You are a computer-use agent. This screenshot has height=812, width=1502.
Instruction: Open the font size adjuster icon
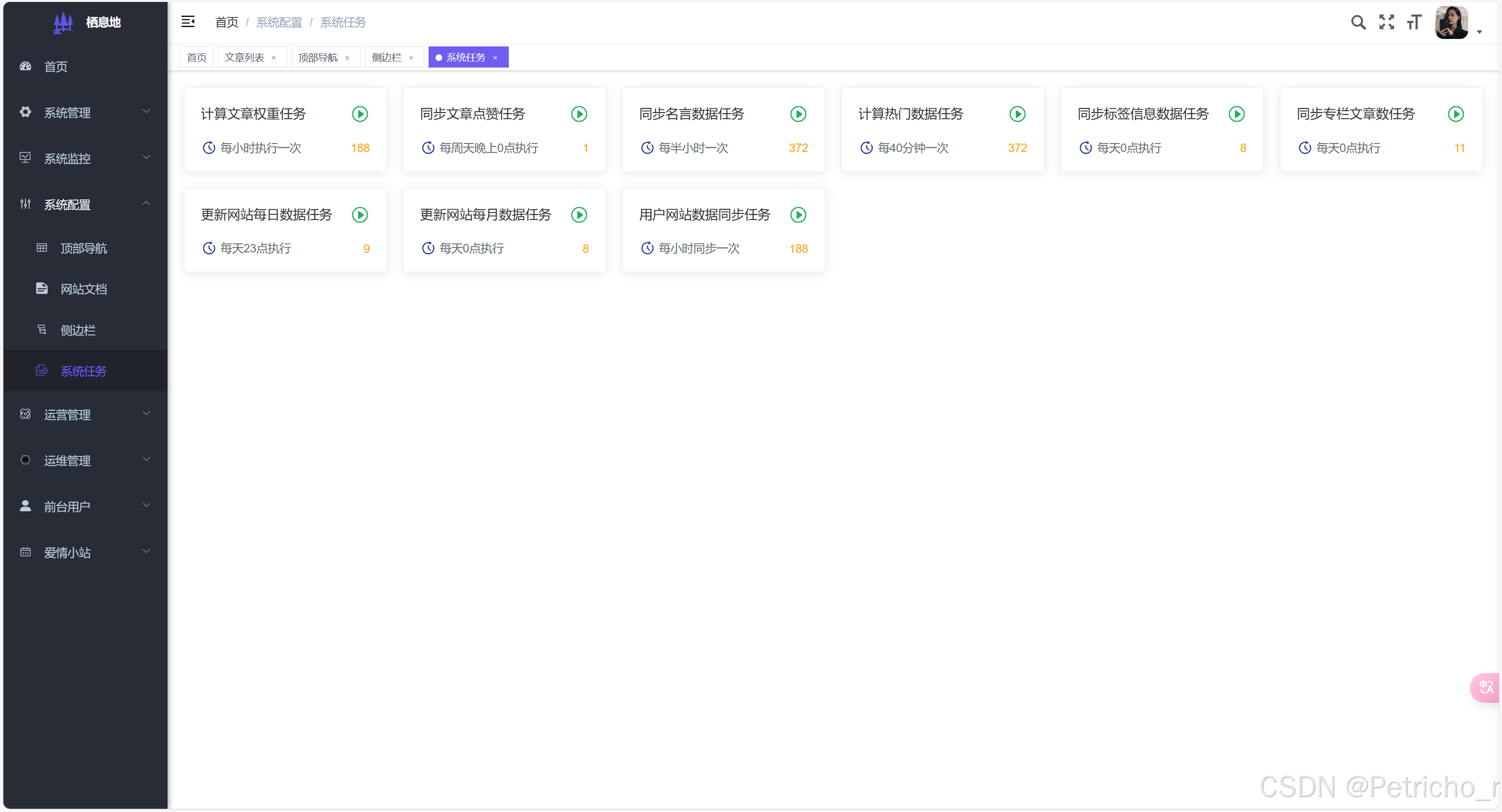1414,22
